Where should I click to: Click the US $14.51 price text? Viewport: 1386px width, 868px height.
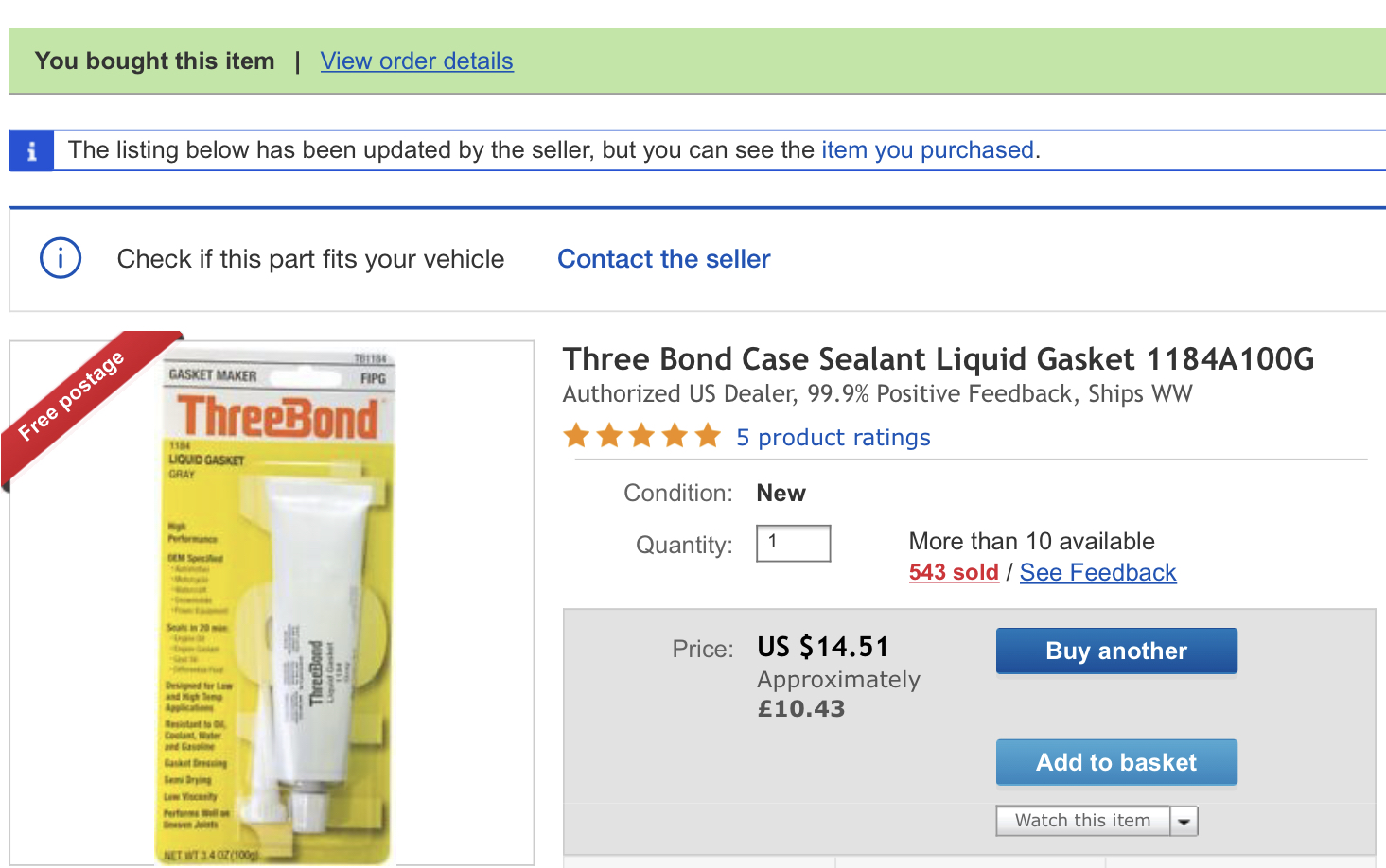tap(822, 647)
